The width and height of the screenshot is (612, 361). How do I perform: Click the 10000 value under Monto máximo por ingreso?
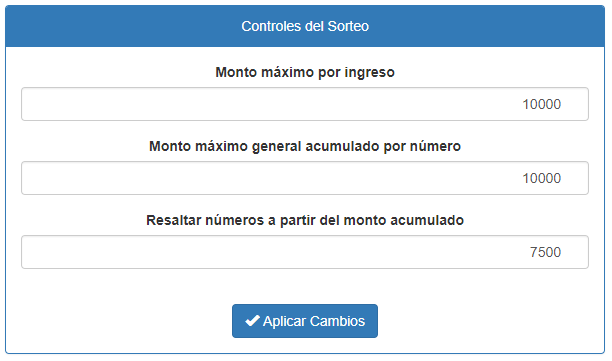point(542,104)
